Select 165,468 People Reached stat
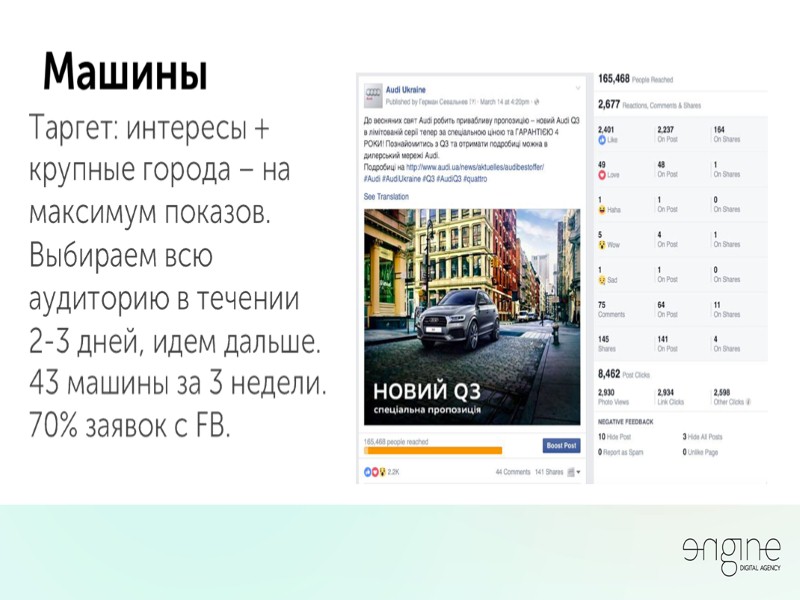Screen dimensions: 800x600 pos(635,79)
